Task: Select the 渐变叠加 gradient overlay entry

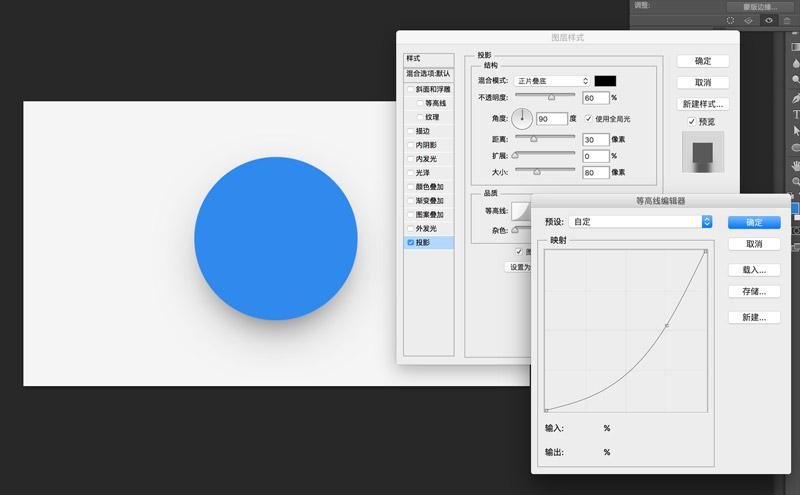Action: point(429,201)
